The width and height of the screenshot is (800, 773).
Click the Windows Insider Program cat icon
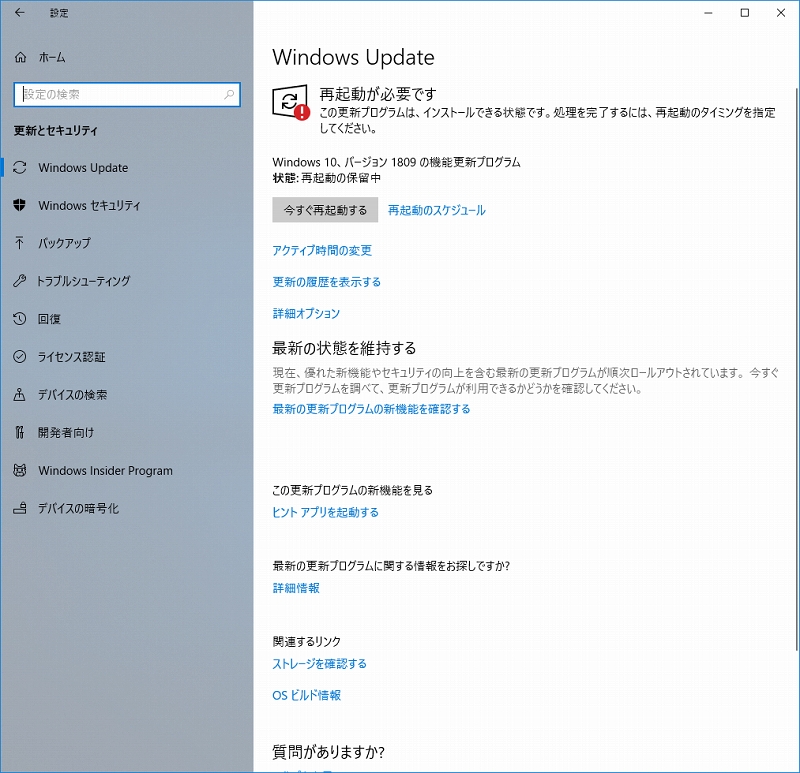click(x=19, y=470)
